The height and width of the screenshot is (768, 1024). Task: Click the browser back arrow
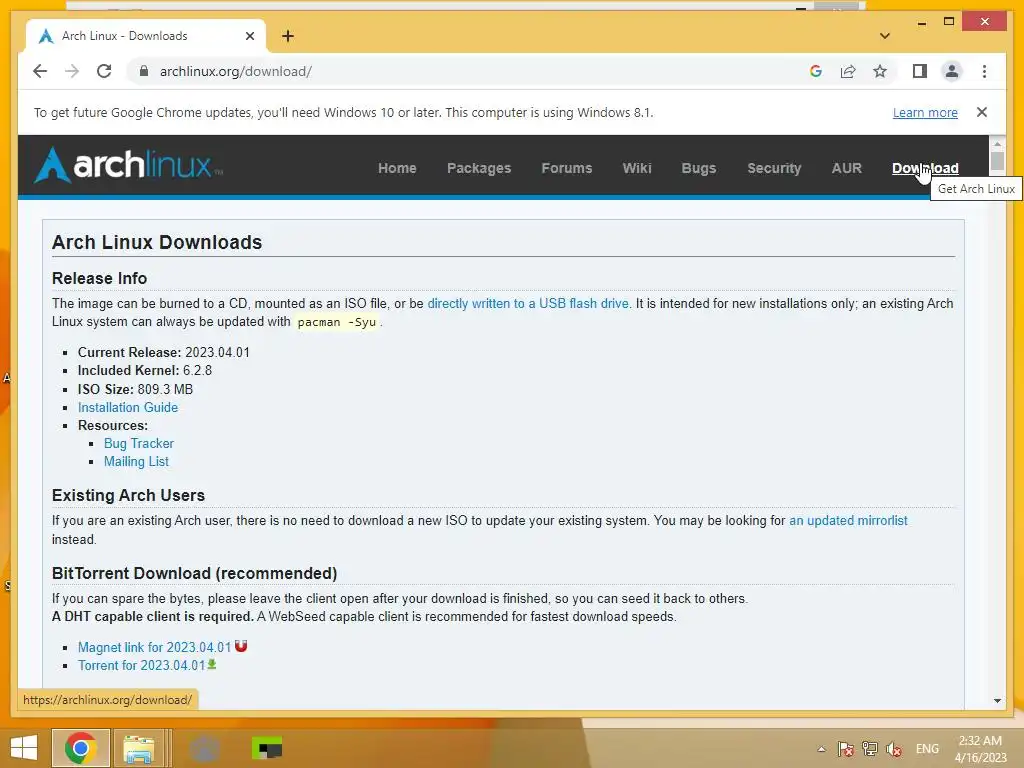coord(40,71)
